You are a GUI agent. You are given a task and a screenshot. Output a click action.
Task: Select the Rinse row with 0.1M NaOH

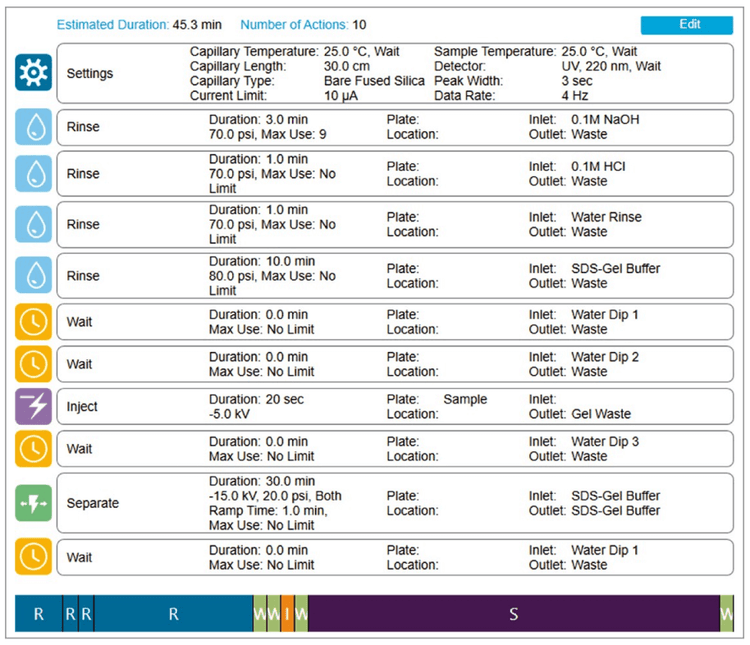(395, 127)
